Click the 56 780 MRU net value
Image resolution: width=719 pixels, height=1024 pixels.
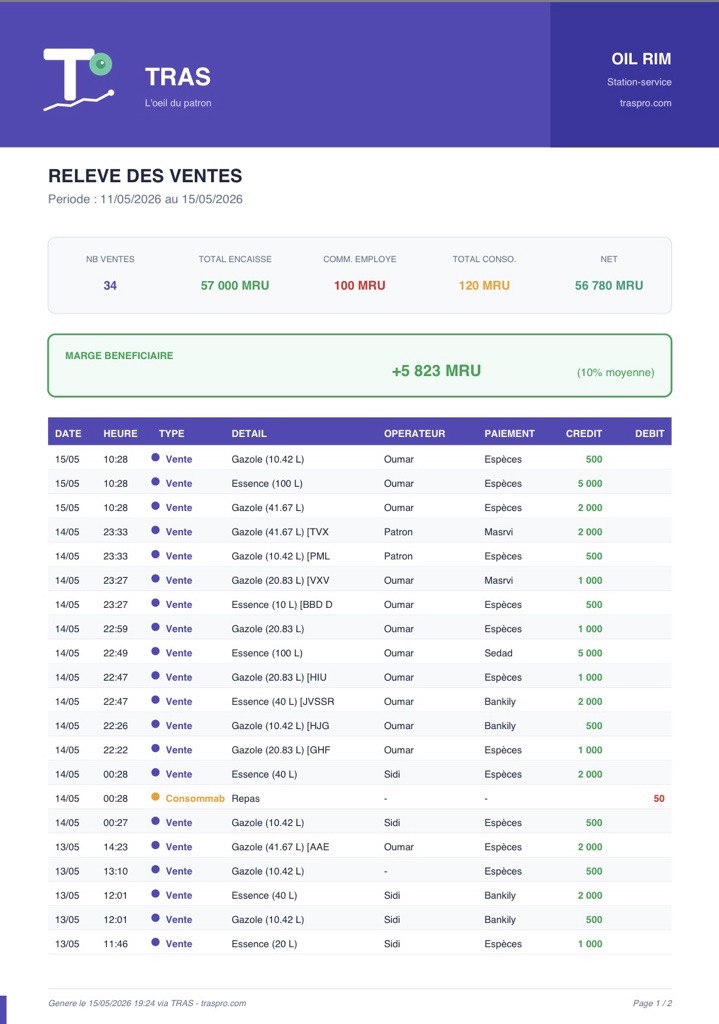[609, 285]
